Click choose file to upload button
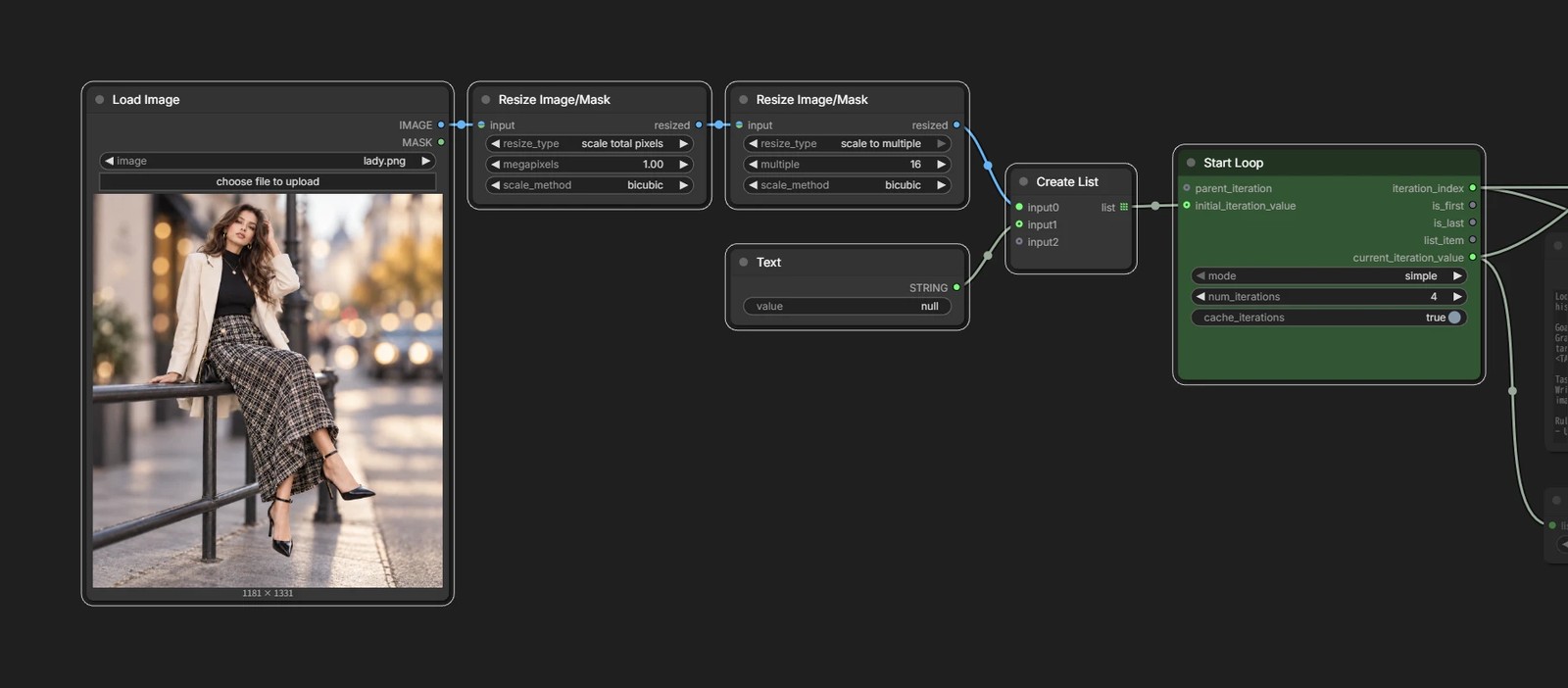The image size is (1568, 688). (268, 182)
